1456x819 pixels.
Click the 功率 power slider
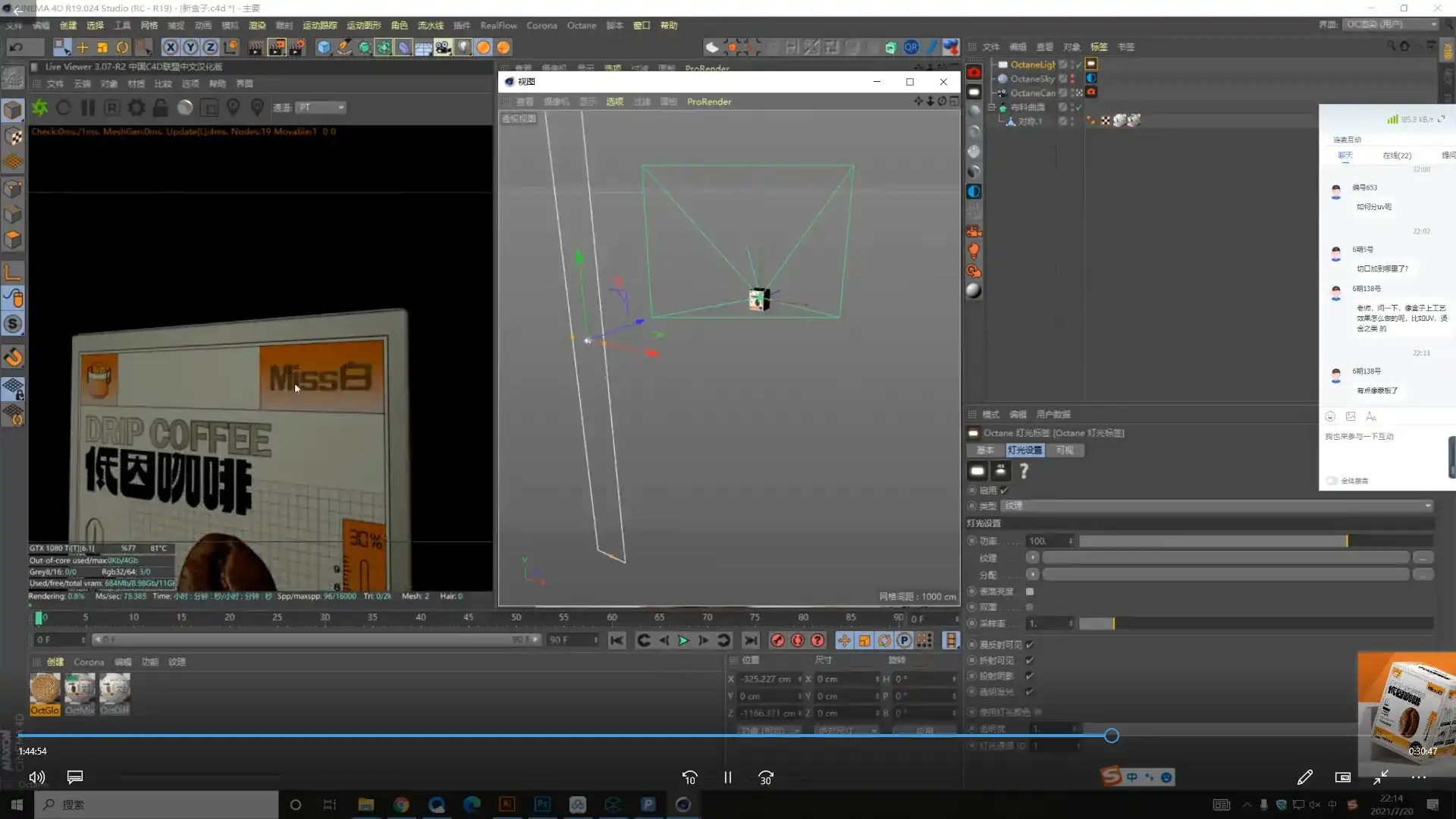point(1213,541)
